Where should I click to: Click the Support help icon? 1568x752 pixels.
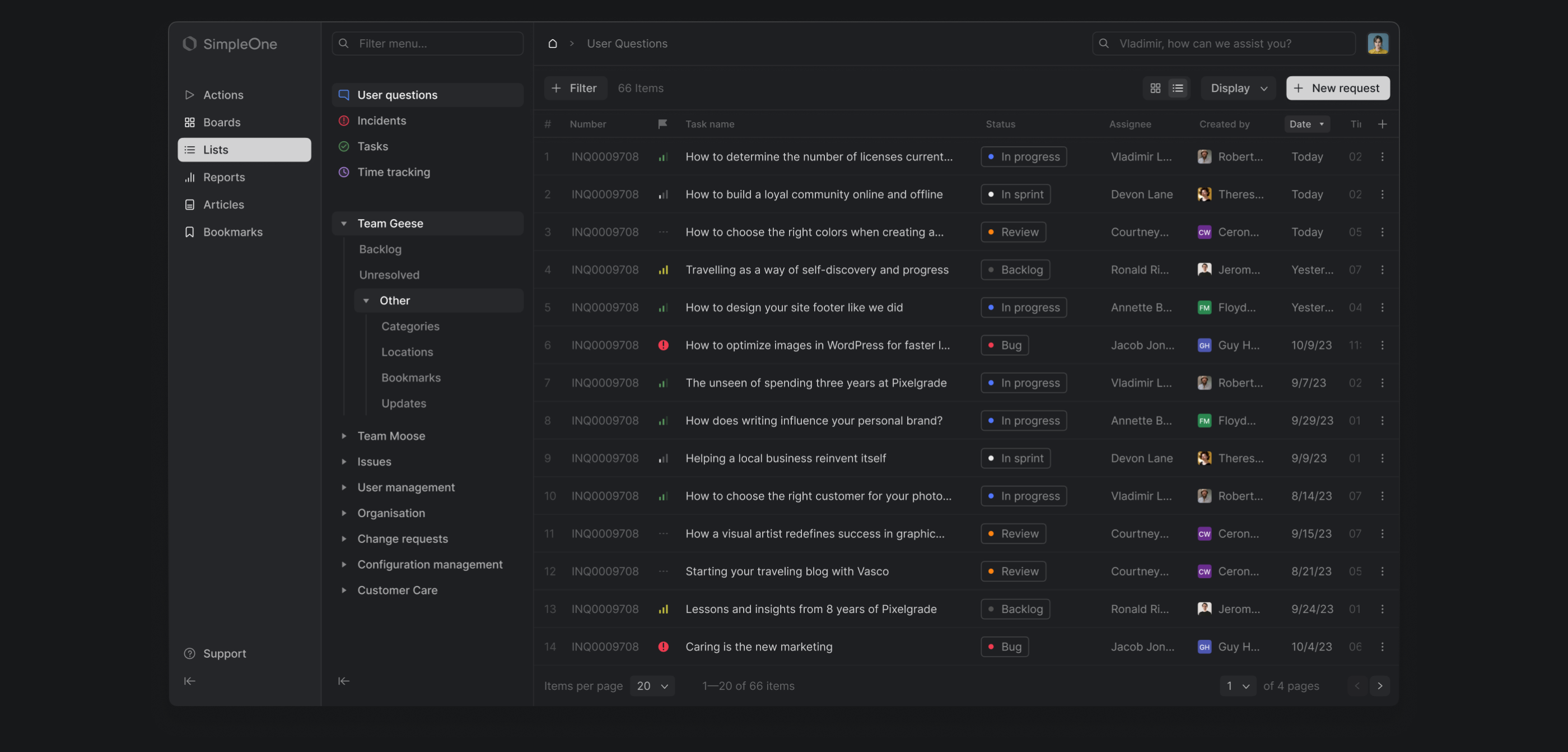(x=189, y=653)
